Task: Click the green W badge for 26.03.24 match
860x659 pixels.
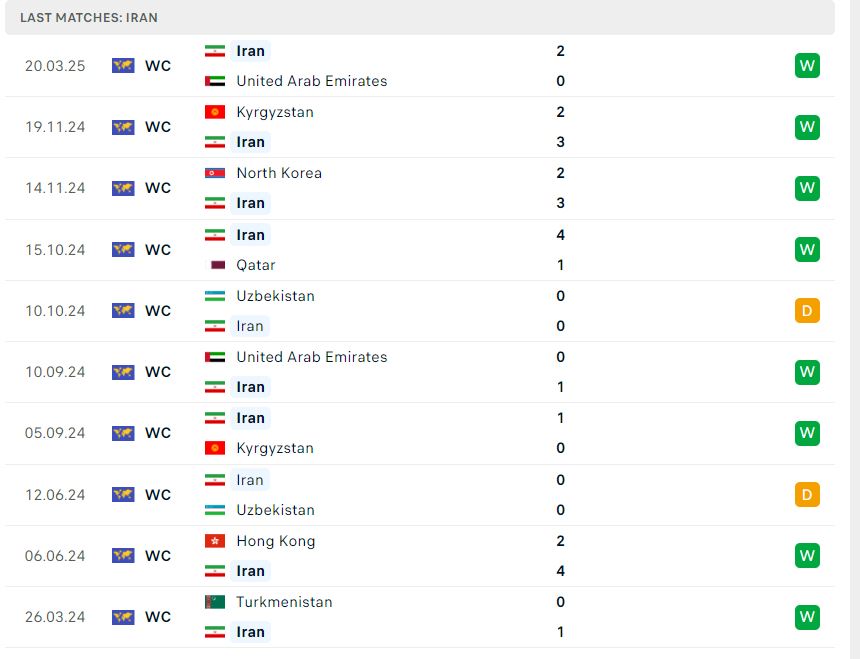Action: coord(807,617)
